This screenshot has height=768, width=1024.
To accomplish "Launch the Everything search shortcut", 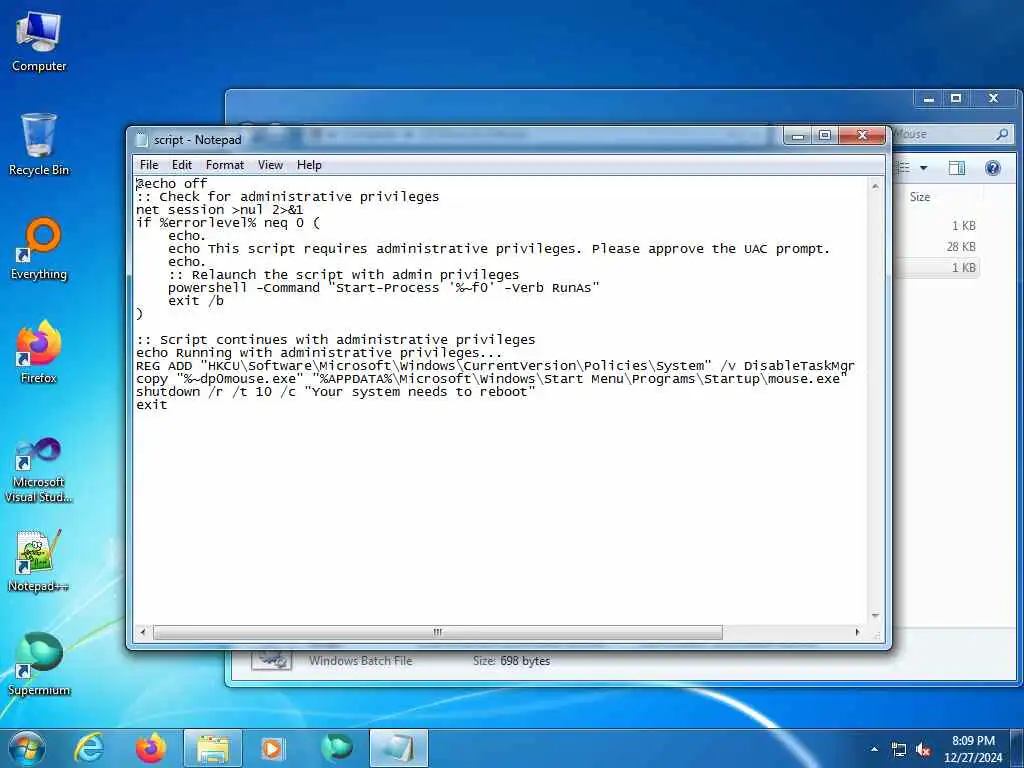I will 39,248.
